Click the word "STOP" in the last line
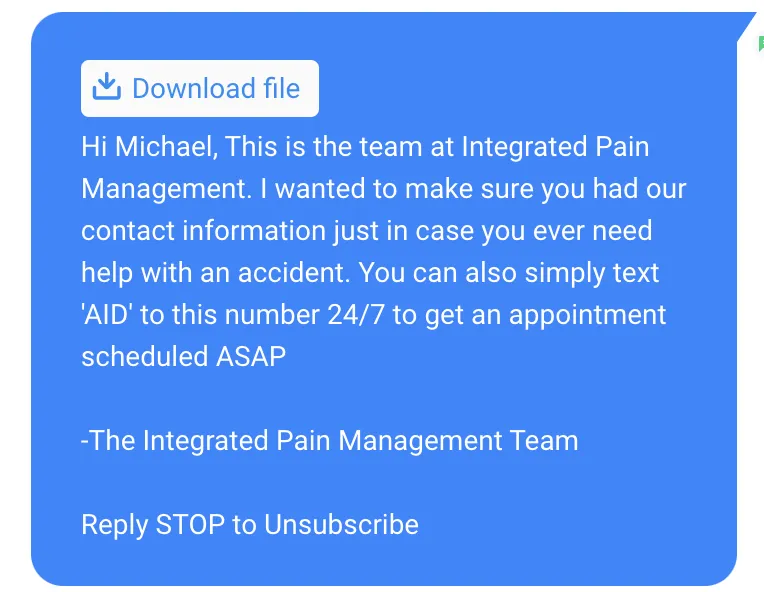This screenshot has width=764, height=592. (191, 525)
